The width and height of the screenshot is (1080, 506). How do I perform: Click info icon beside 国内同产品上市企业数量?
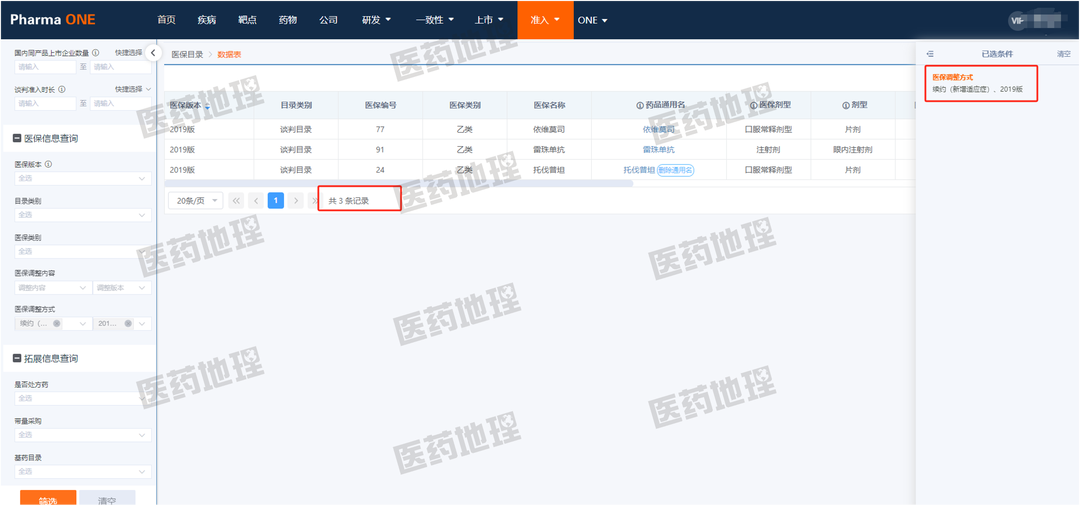(x=96, y=52)
